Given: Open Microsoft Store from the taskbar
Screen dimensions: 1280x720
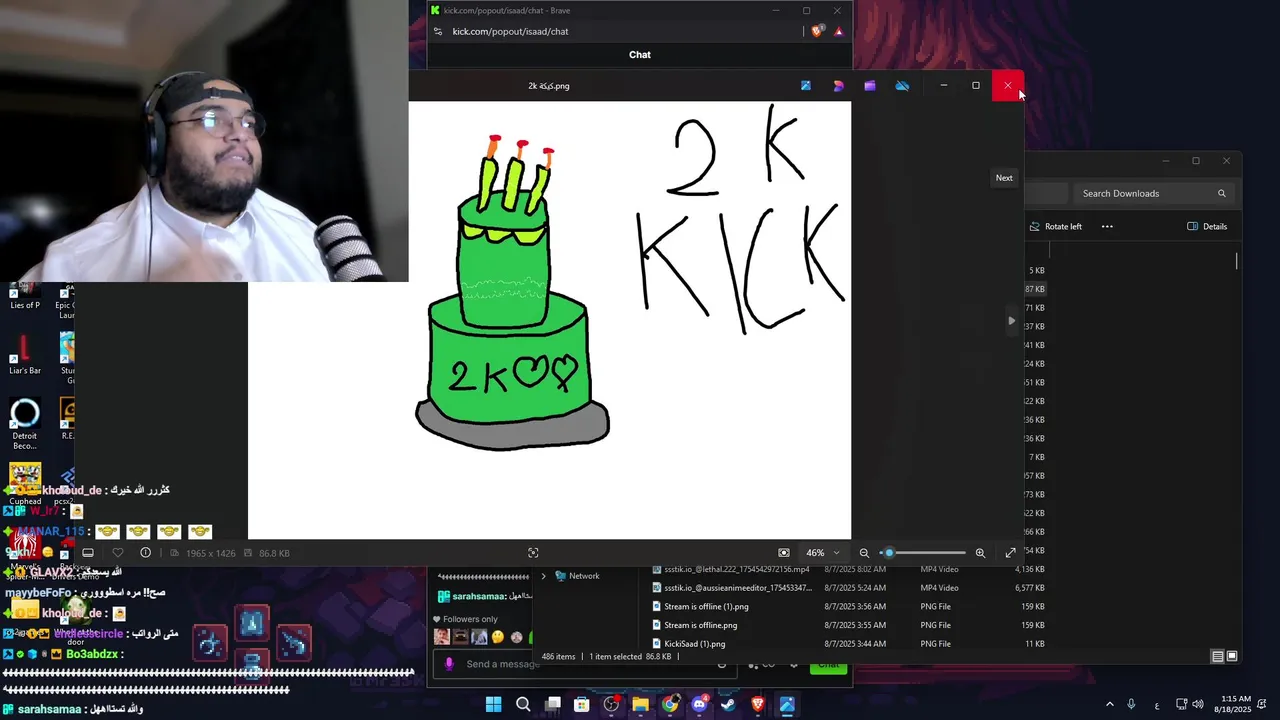Looking at the screenshot, I should tap(582, 704).
